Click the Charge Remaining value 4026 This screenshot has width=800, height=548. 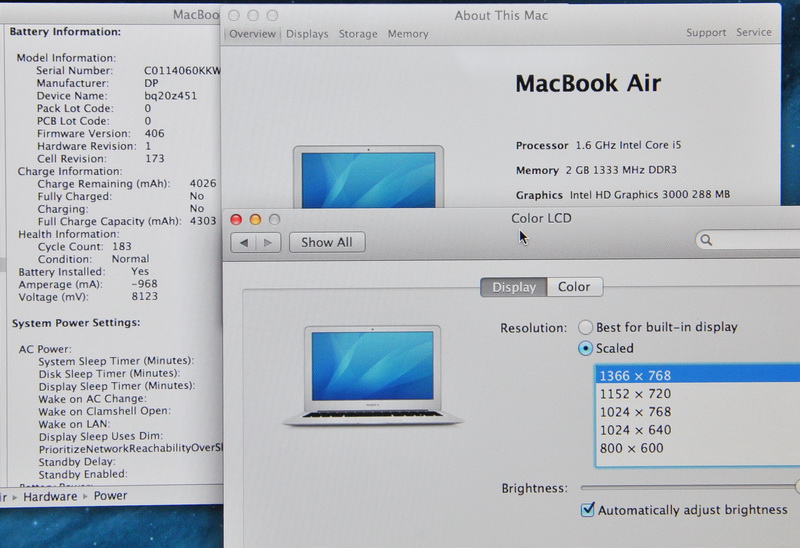(x=203, y=183)
